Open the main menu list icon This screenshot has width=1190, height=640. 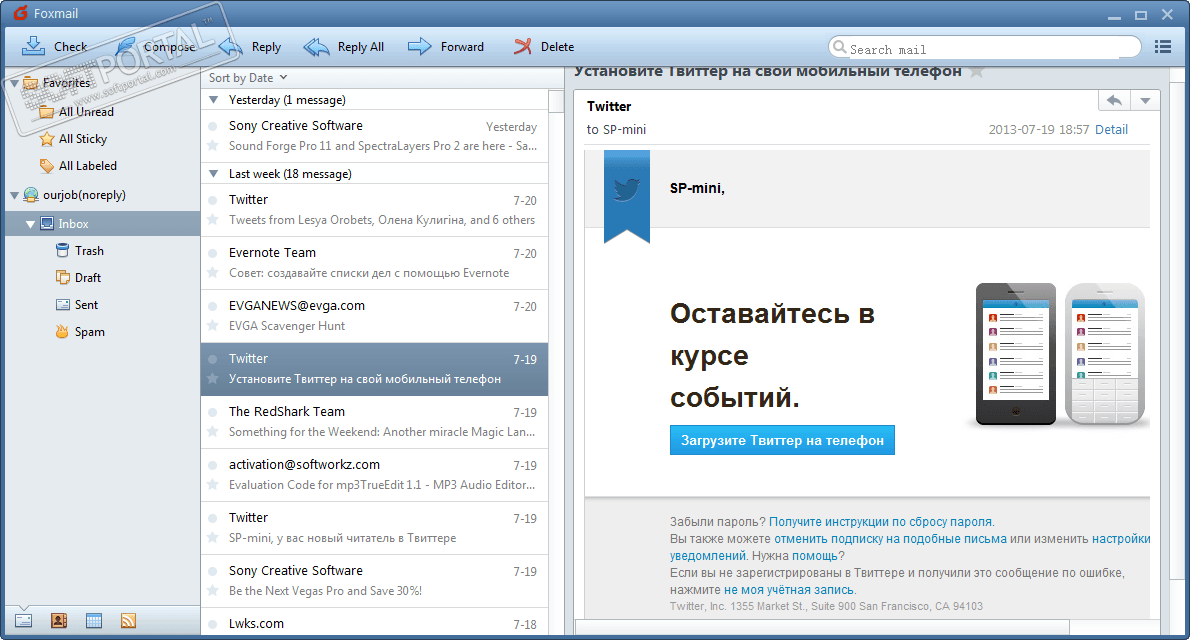(1163, 47)
